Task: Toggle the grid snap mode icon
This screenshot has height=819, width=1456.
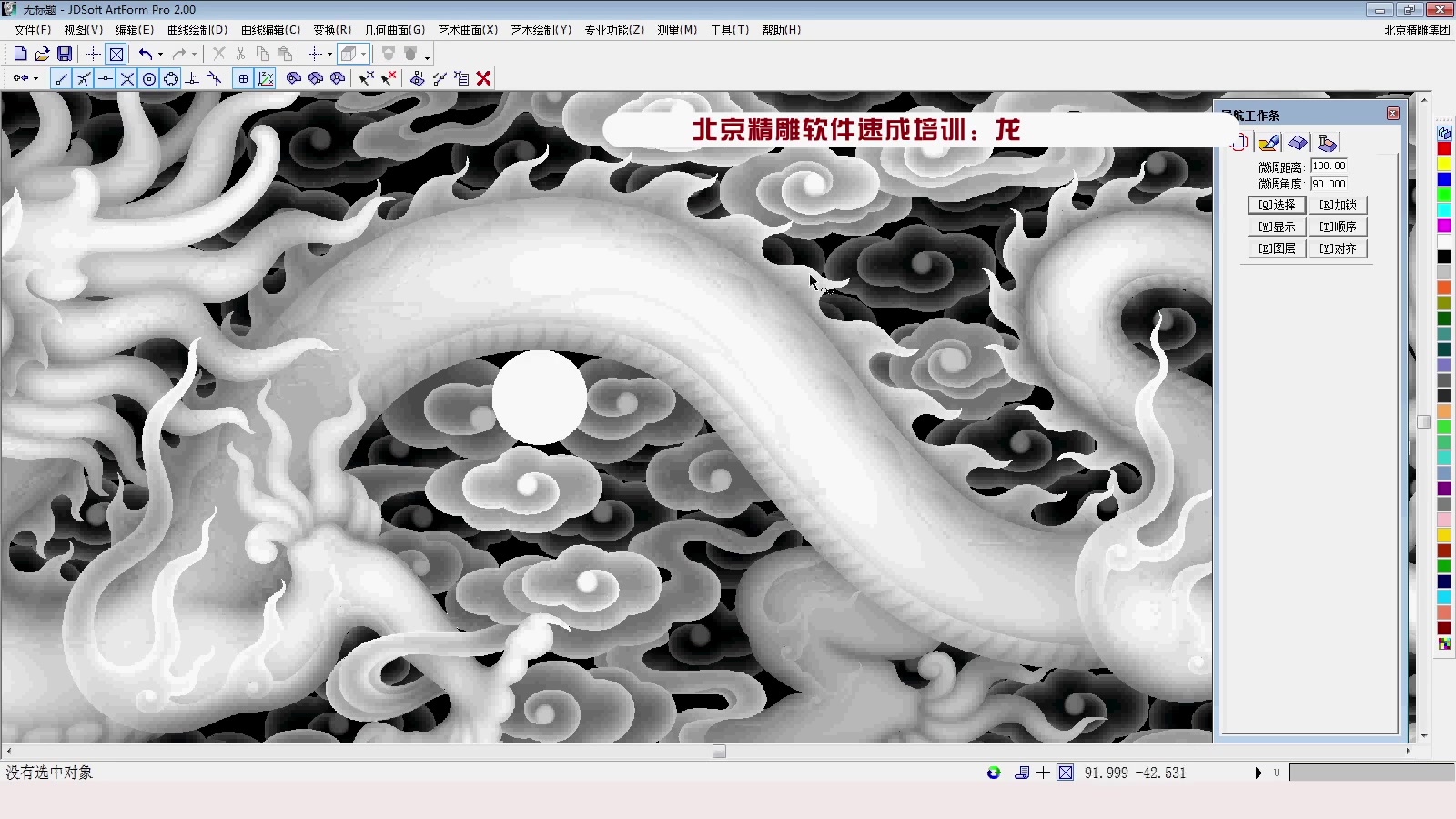Action: (x=243, y=78)
